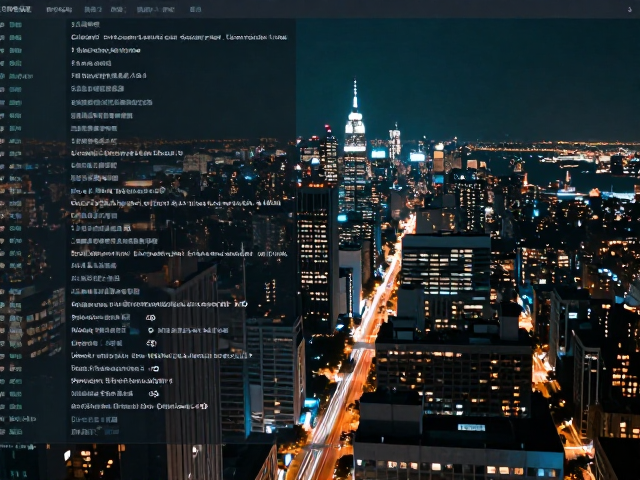Click the long second row in the main list
This screenshot has height=480, width=640.
point(179,37)
